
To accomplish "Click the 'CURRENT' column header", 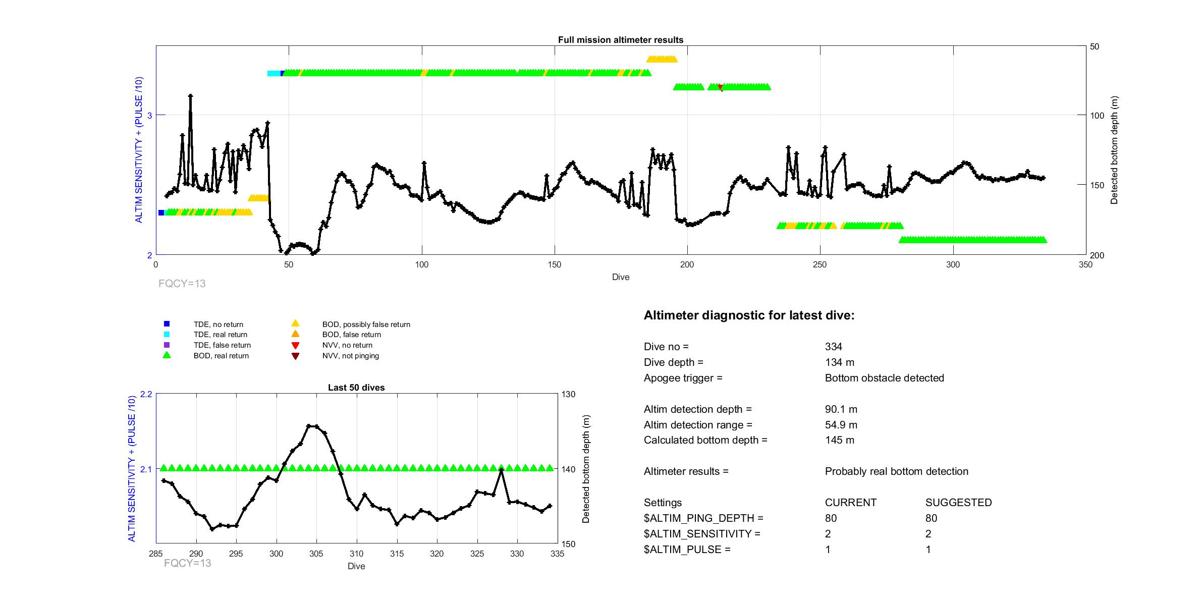I will click(x=851, y=503).
